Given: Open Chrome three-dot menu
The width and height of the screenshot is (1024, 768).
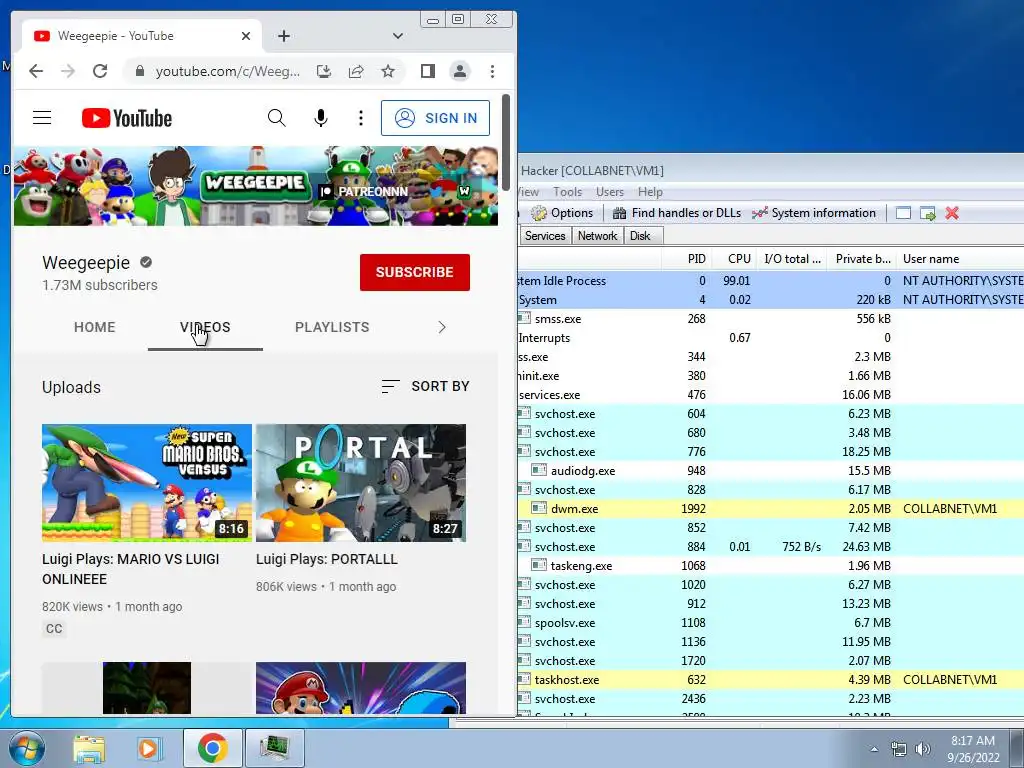Looking at the screenshot, I should click(x=492, y=71).
